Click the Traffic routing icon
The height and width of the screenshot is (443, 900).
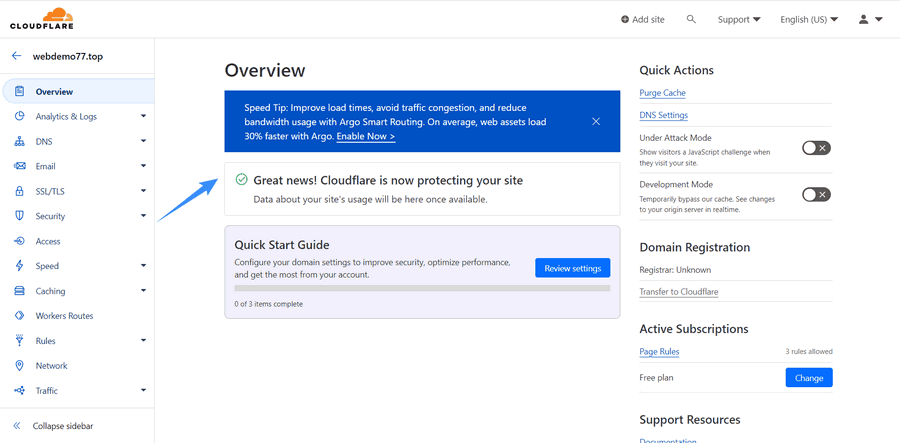20,390
